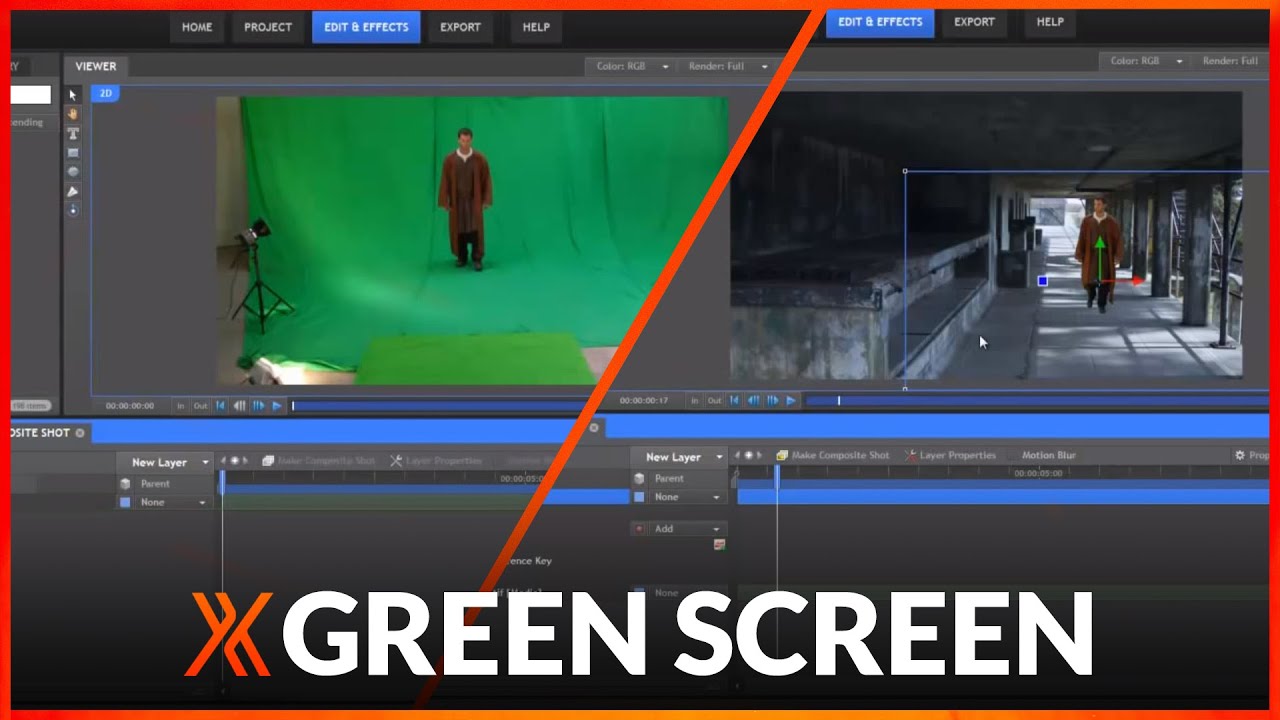Toggle the 2D view badge
Viewport: 1280px width, 720px height.
point(105,93)
